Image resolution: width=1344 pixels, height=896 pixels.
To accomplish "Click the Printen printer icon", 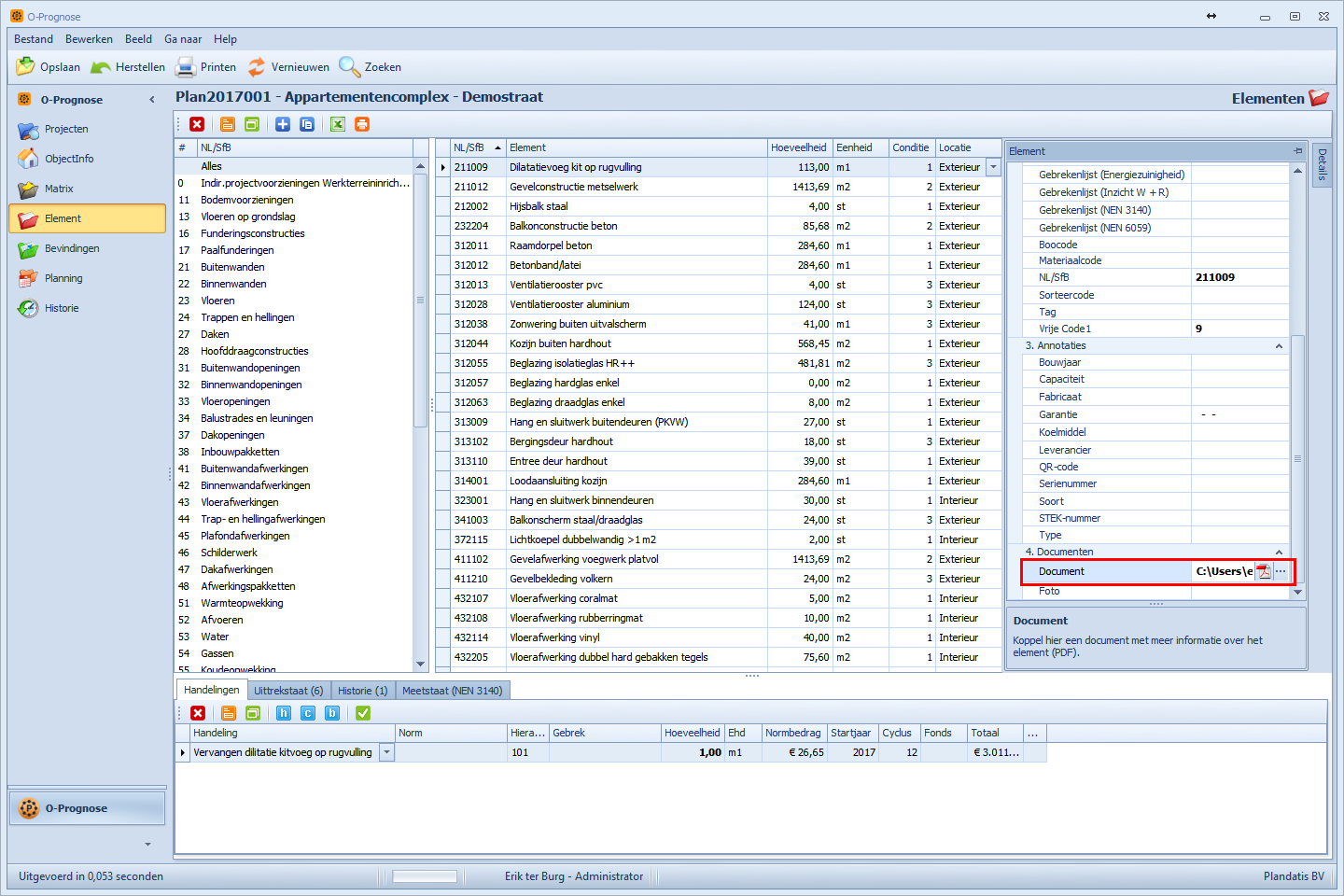I will pos(186,67).
